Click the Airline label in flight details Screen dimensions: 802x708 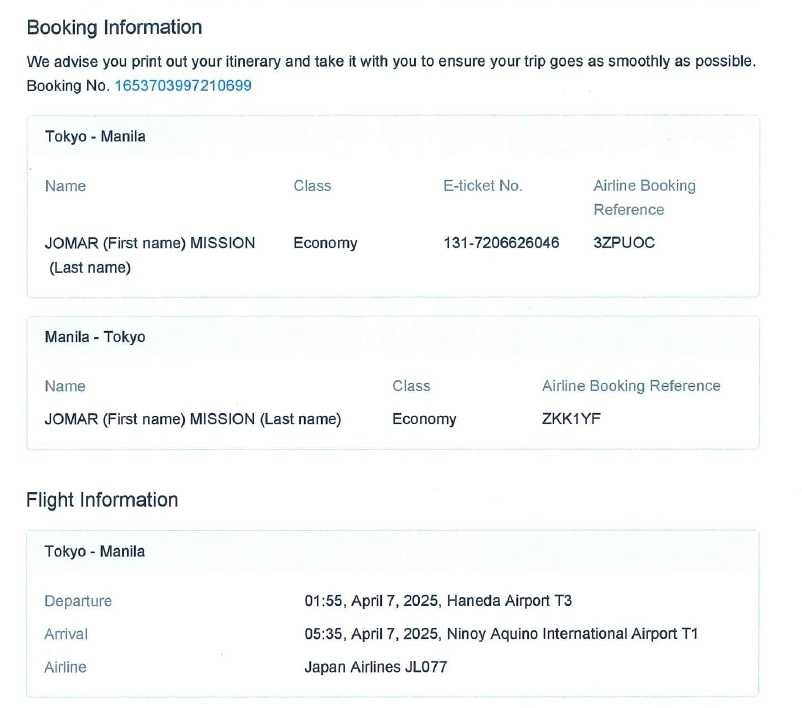point(65,667)
